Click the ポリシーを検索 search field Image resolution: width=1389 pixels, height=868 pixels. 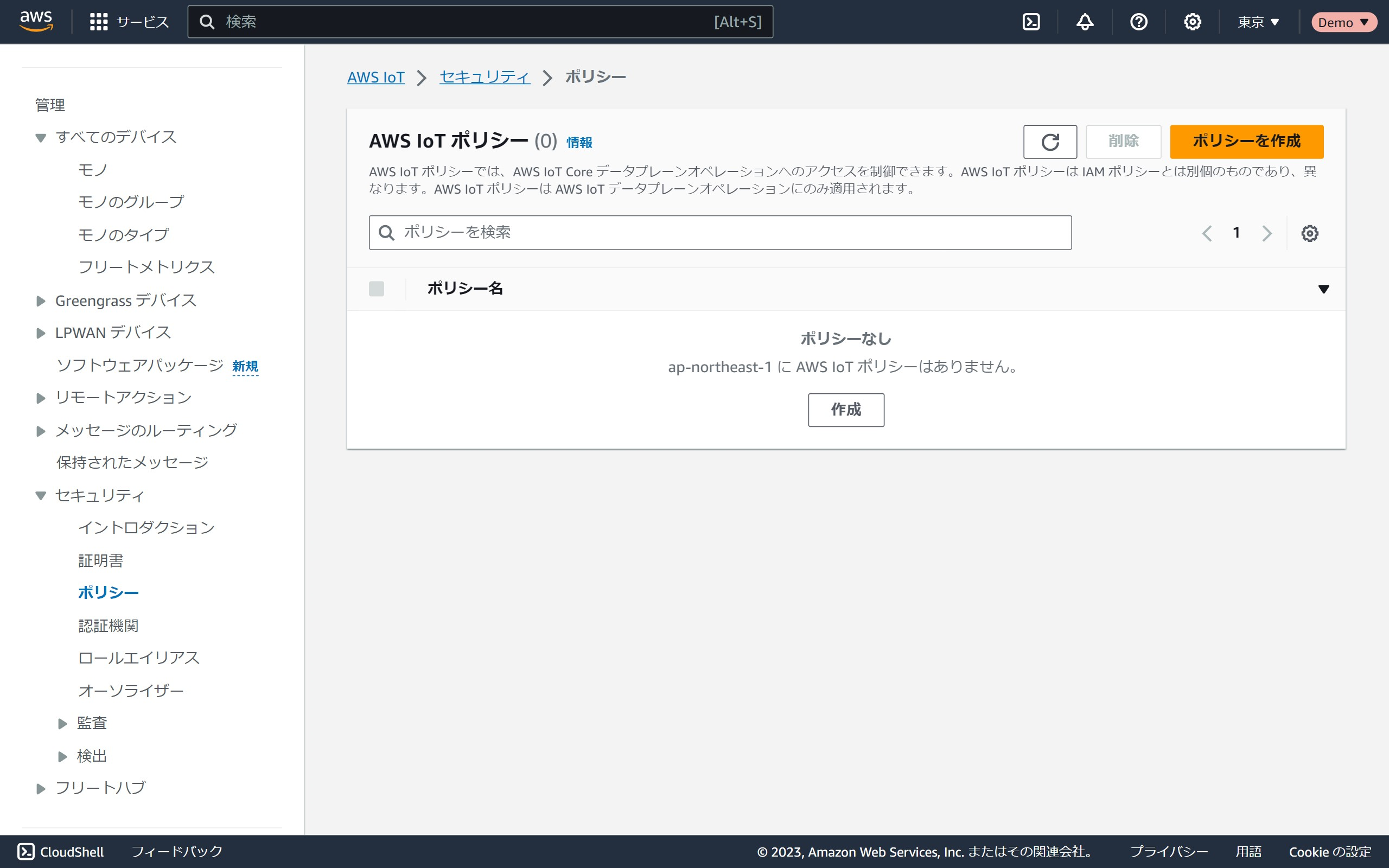coord(720,233)
